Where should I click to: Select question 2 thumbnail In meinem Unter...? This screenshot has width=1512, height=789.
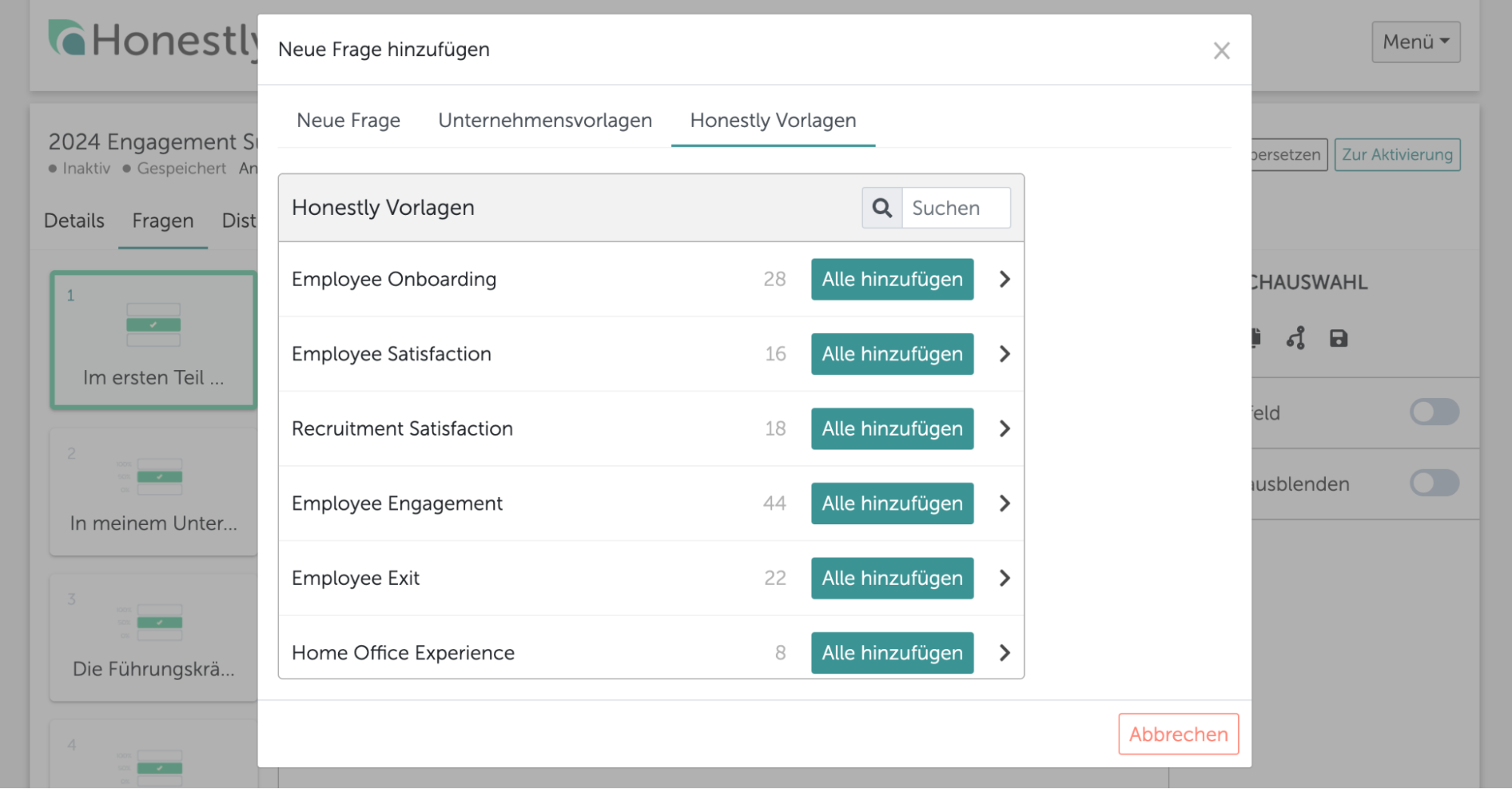point(154,492)
